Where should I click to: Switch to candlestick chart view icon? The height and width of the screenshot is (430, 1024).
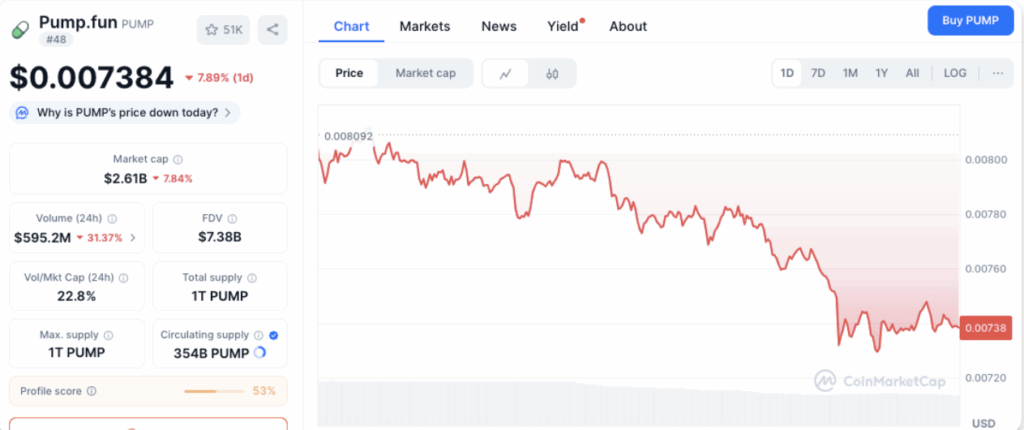click(x=551, y=73)
